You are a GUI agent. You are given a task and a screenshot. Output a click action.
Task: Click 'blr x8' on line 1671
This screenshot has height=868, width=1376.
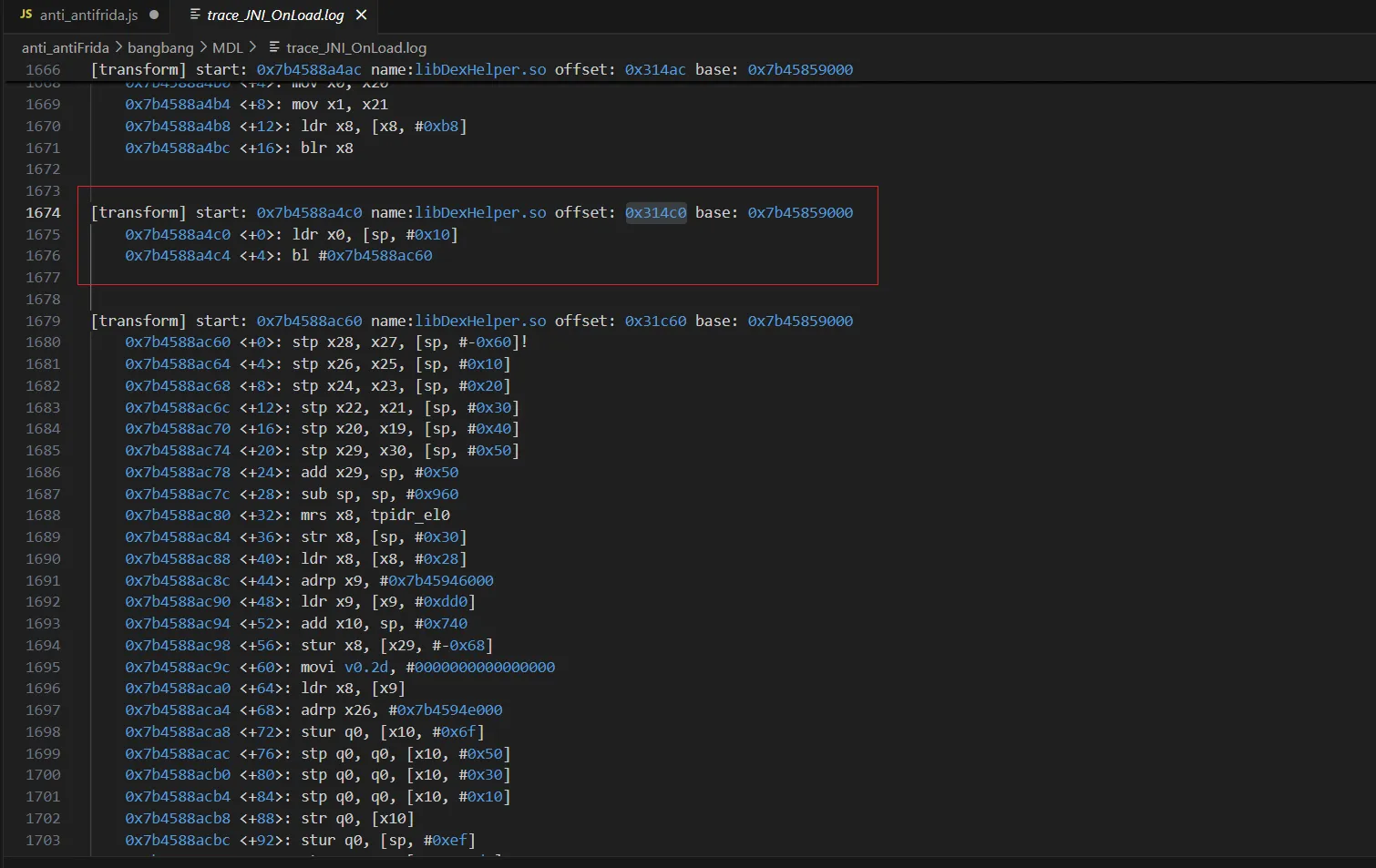click(x=327, y=148)
